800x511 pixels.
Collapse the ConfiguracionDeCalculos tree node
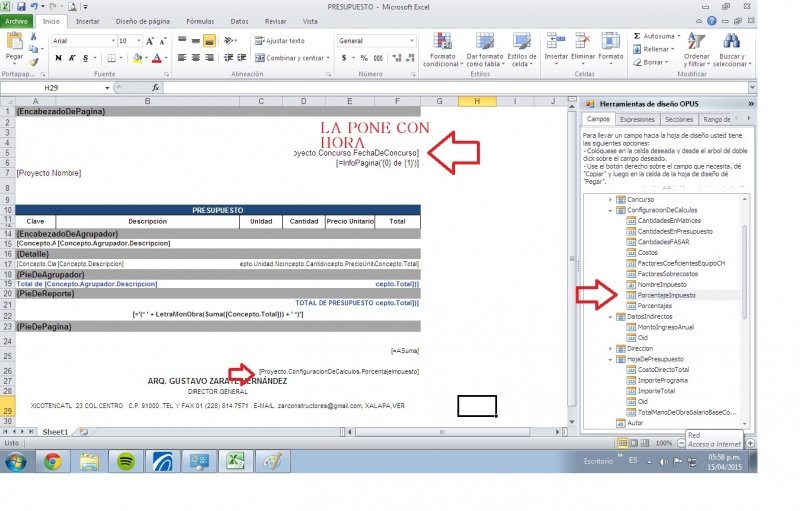[x=610, y=211]
